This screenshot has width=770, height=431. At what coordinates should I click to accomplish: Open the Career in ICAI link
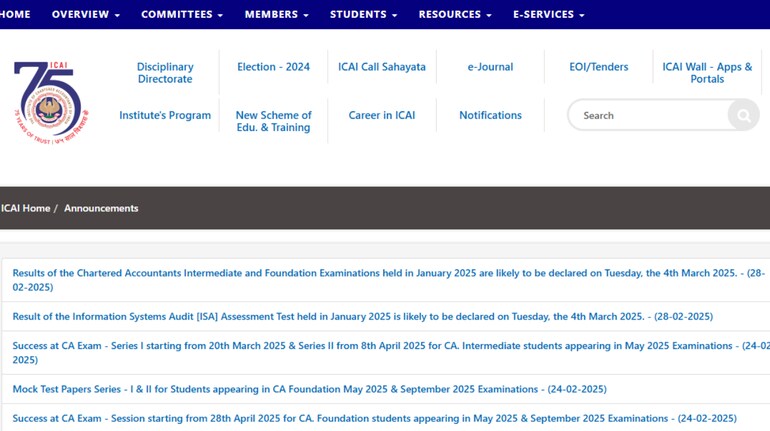click(382, 115)
